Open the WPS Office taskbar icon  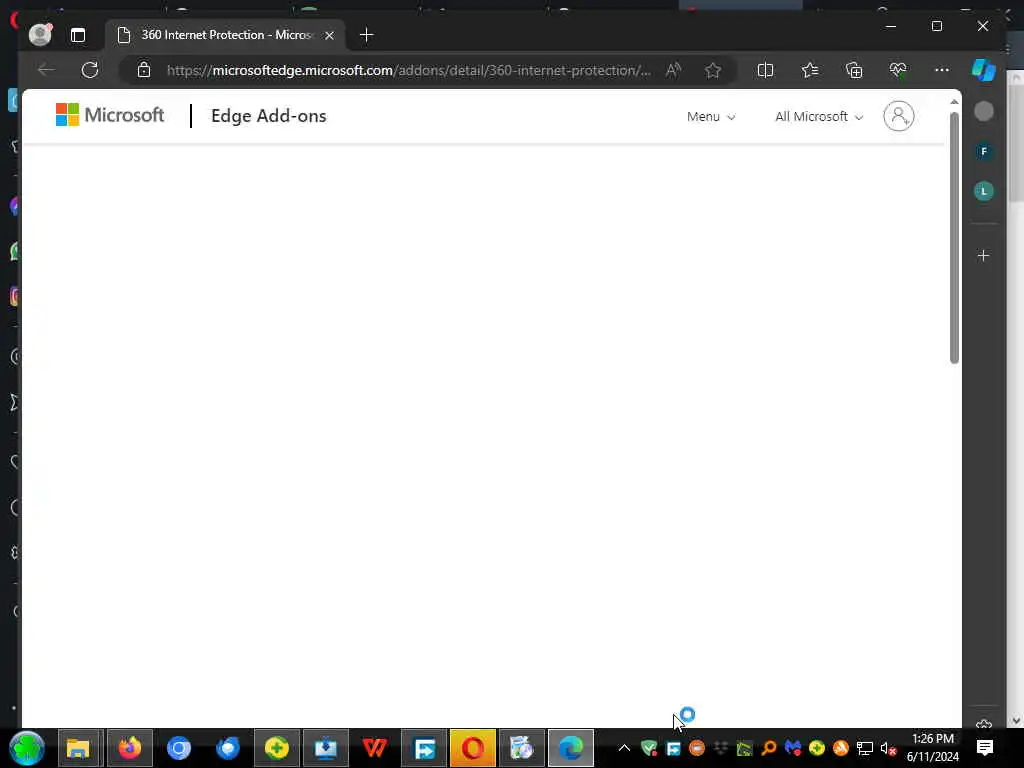tap(374, 748)
